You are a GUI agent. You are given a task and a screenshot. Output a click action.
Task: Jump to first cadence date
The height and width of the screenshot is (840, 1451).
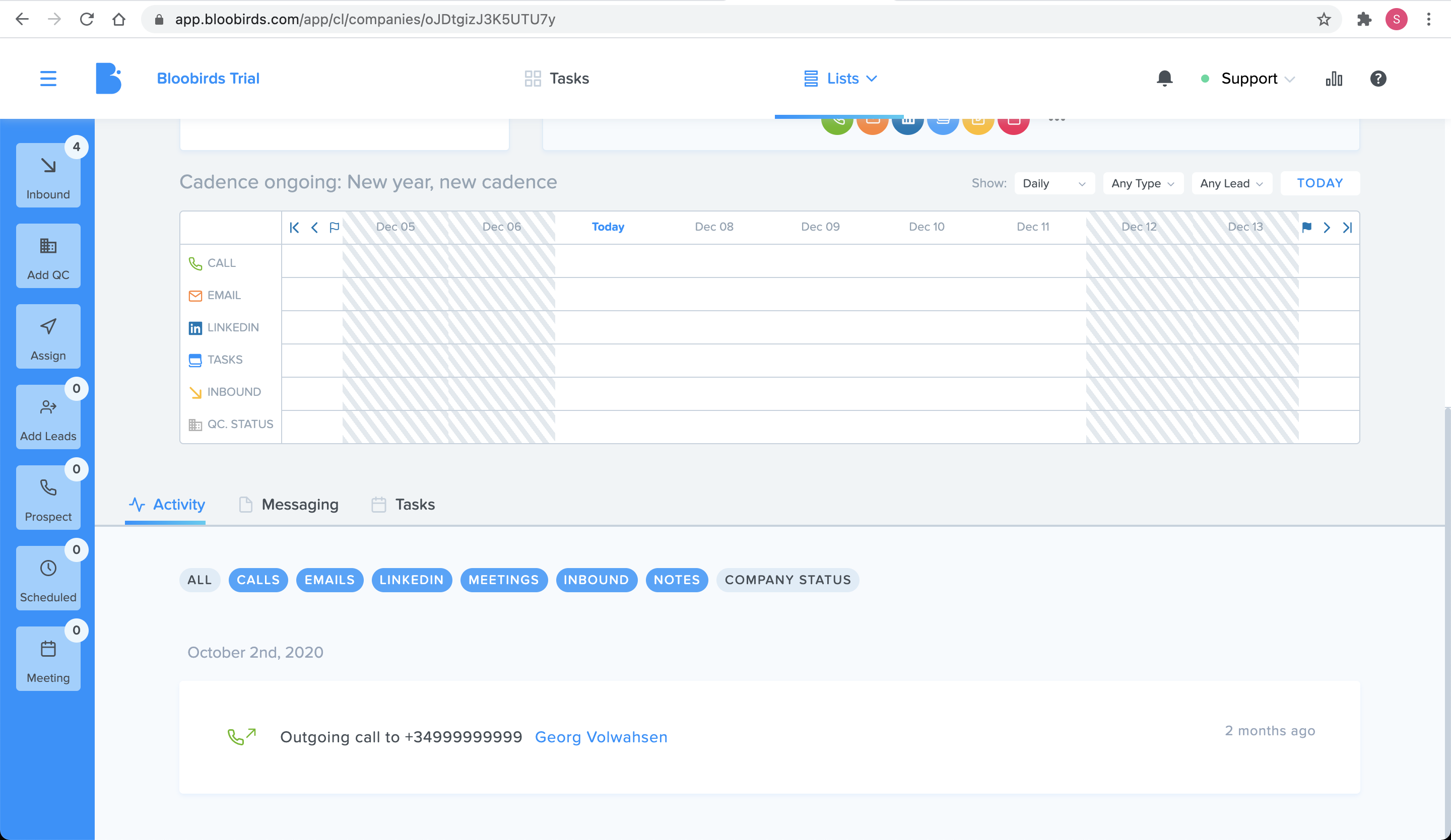click(294, 227)
